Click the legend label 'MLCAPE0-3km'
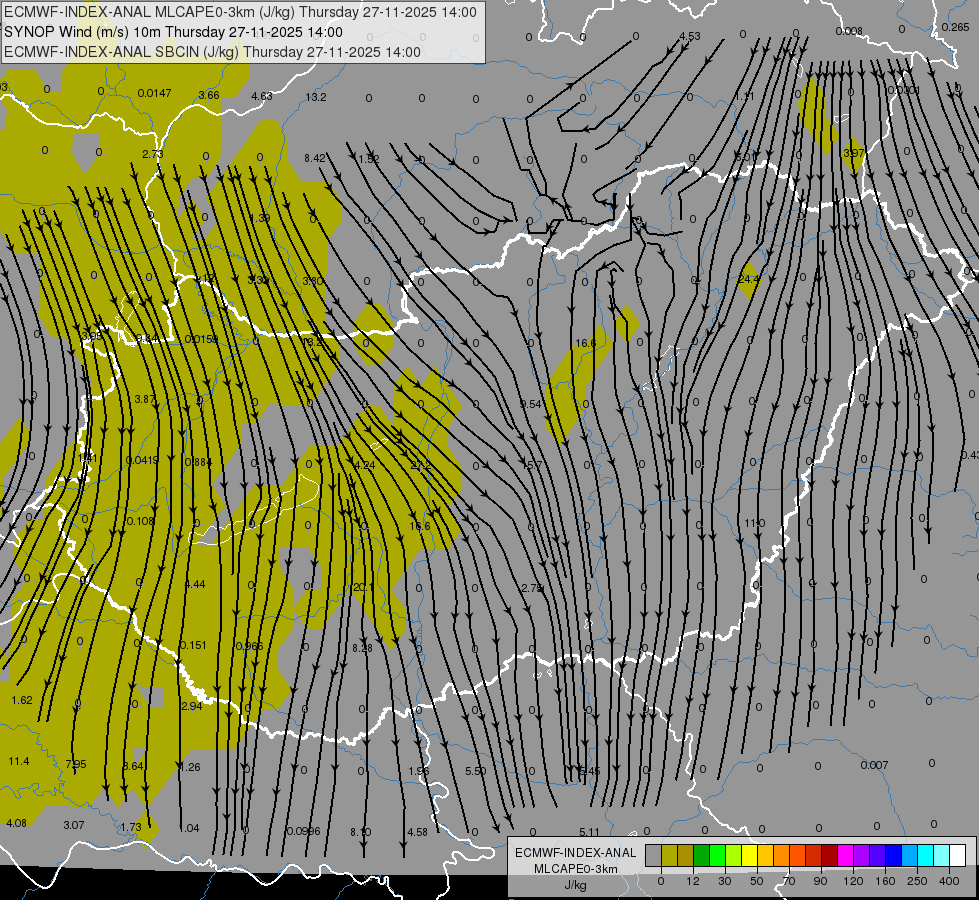The image size is (979, 900). pos(575,869)
